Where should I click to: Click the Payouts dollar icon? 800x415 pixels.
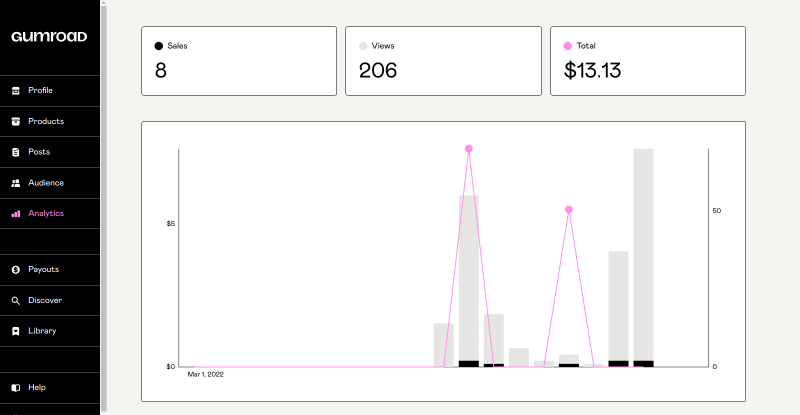tap(15, 270)
